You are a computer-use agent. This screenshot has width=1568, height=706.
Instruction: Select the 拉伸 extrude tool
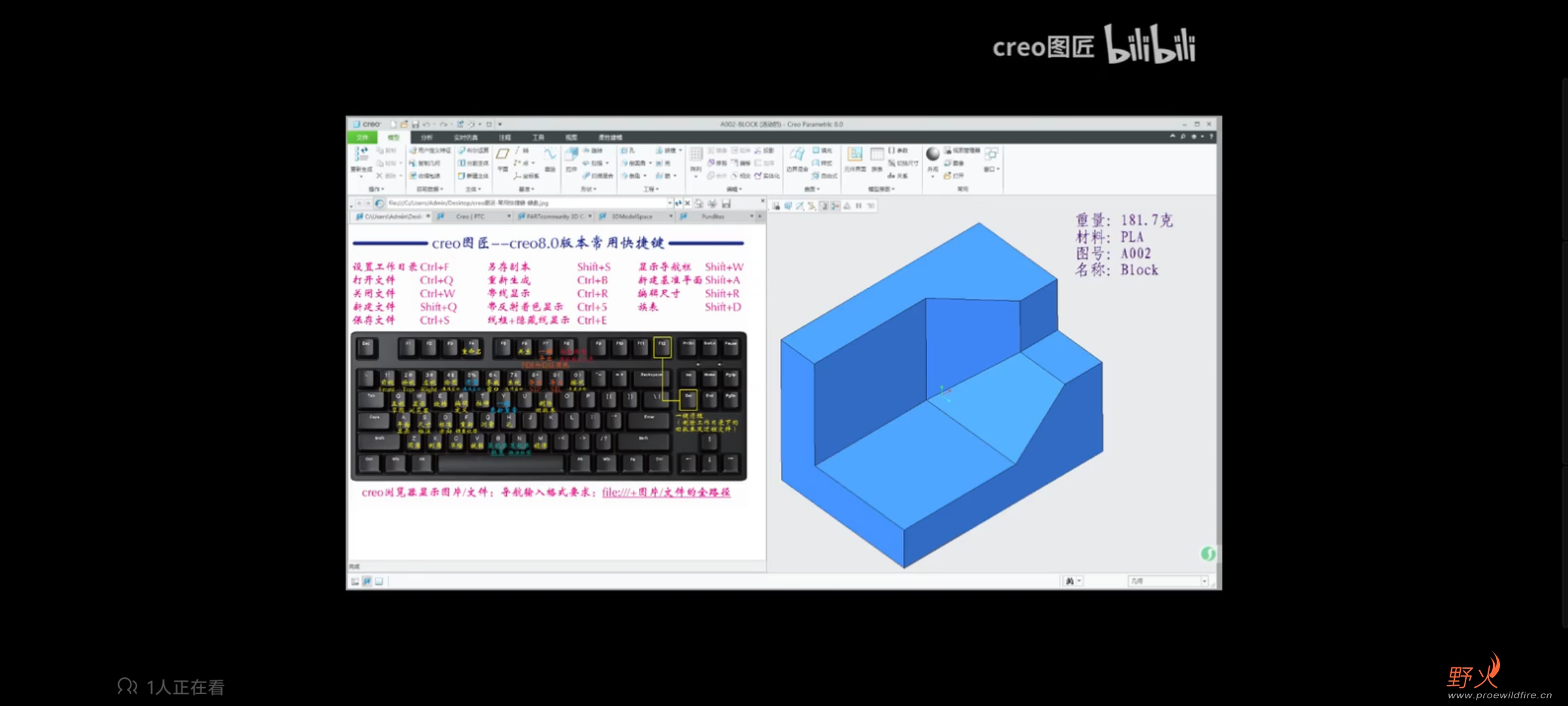coord(572,159)
